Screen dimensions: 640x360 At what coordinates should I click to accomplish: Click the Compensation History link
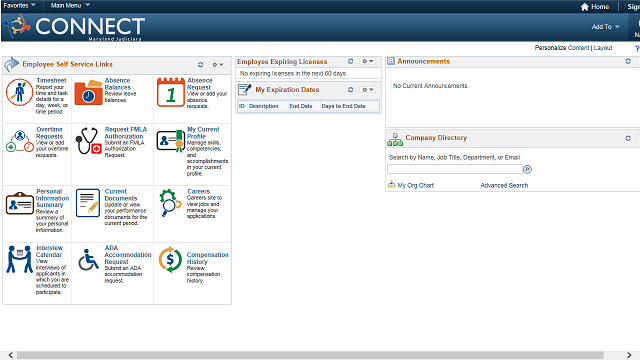tap(207, 258)
